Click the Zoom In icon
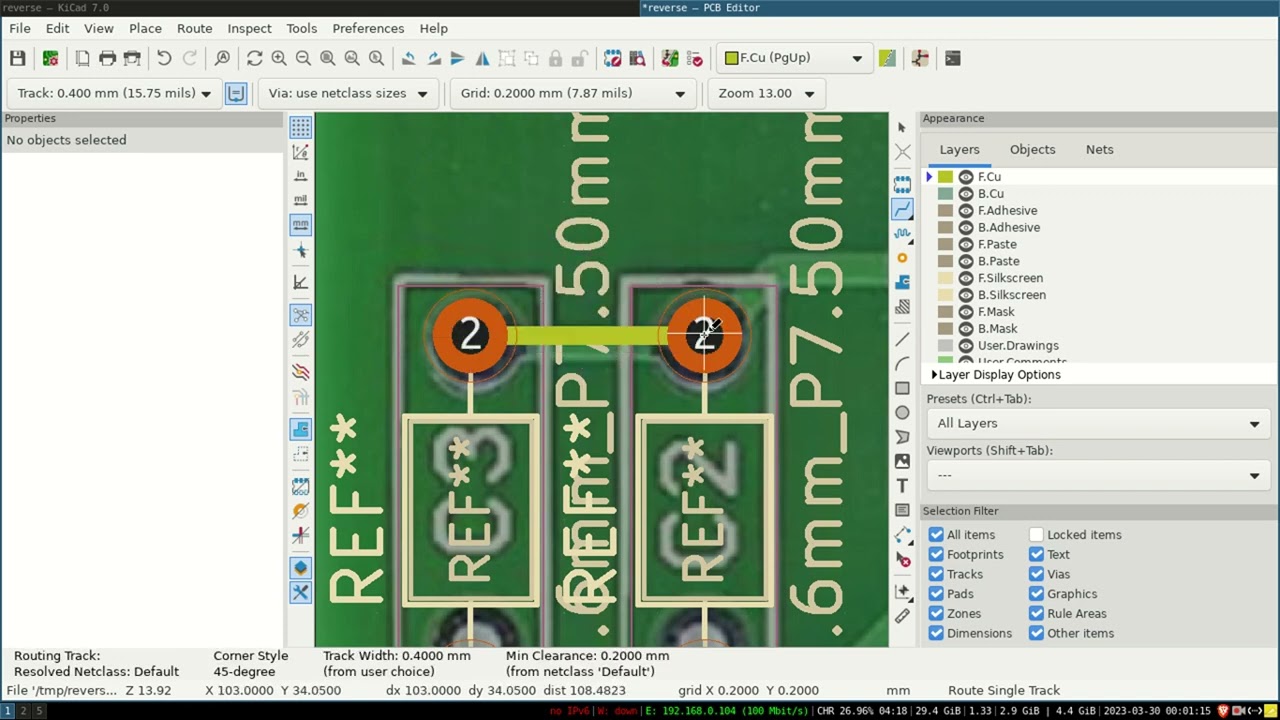The width and height of the screenshot is (1280, 720). (279, 58)
